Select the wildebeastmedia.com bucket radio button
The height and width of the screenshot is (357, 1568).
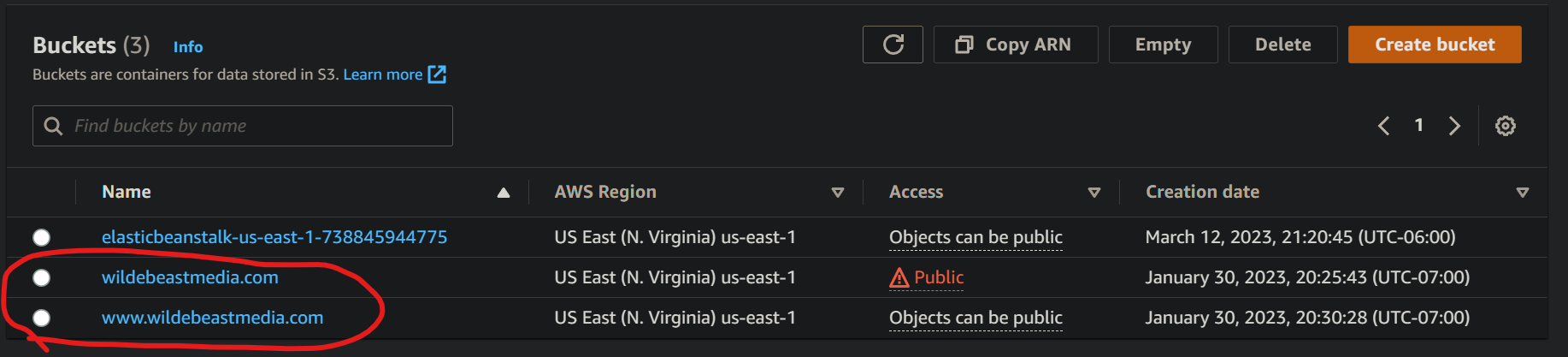click(x=41, y=277)
